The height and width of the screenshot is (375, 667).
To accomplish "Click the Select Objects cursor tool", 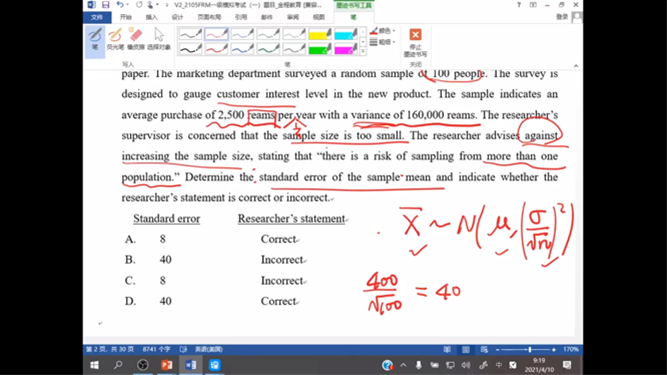I will click(x=159, y=39).
